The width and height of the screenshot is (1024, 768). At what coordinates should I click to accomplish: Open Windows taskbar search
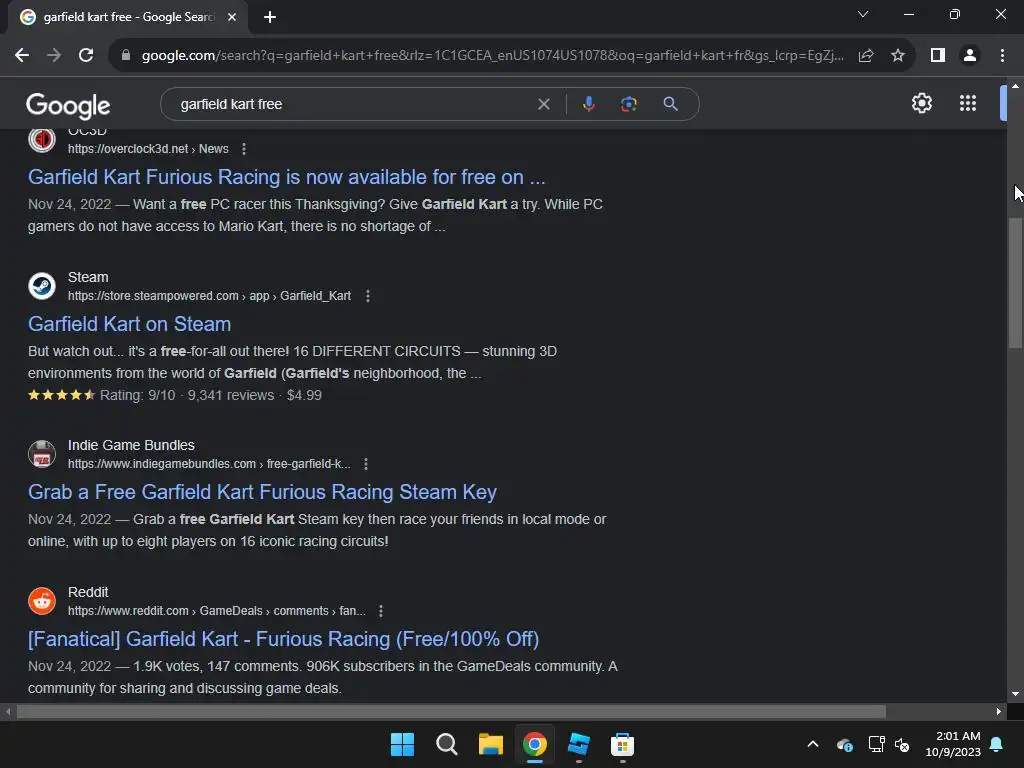447,744
